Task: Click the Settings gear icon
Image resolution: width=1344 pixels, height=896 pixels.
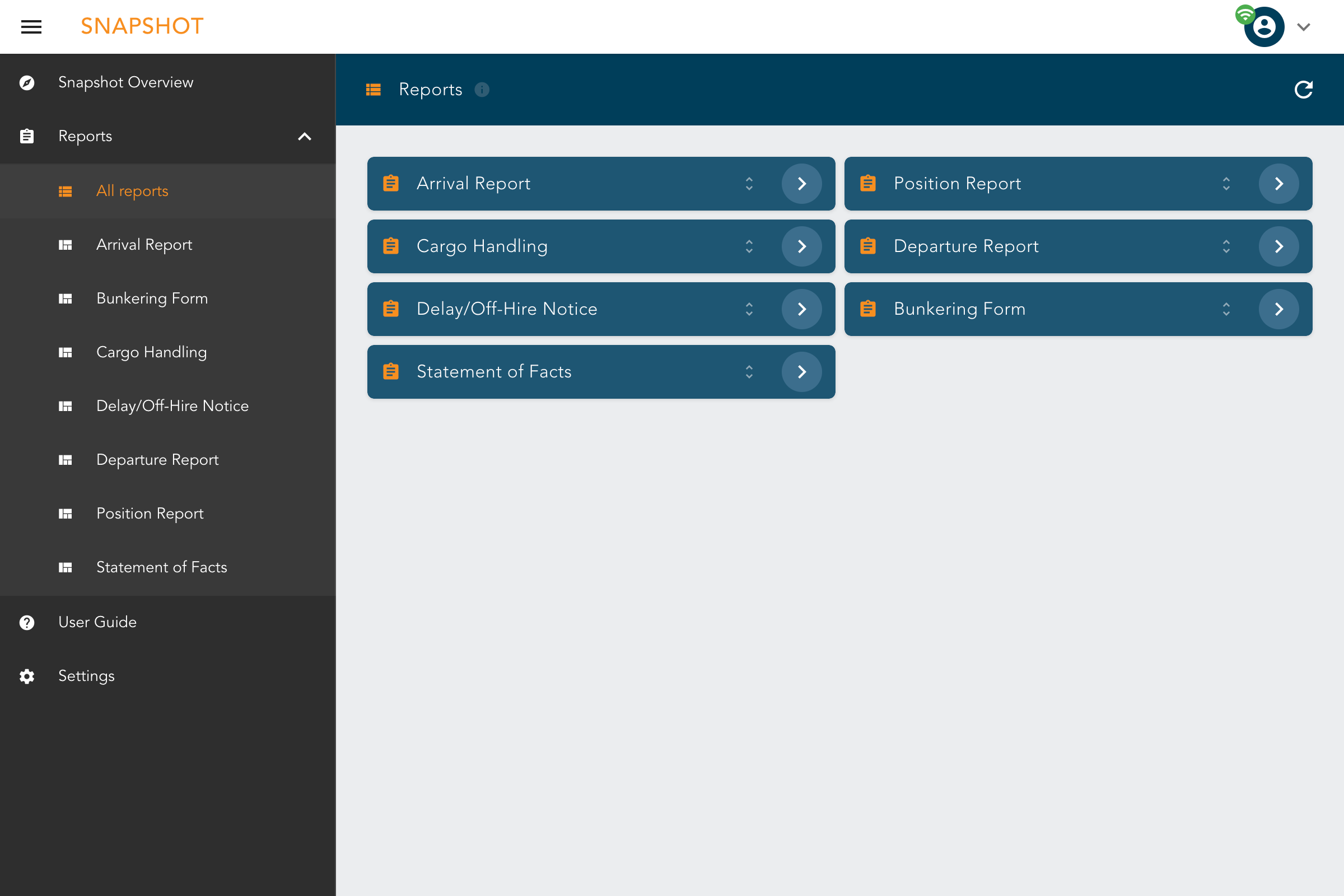Action: click(27, 676)
